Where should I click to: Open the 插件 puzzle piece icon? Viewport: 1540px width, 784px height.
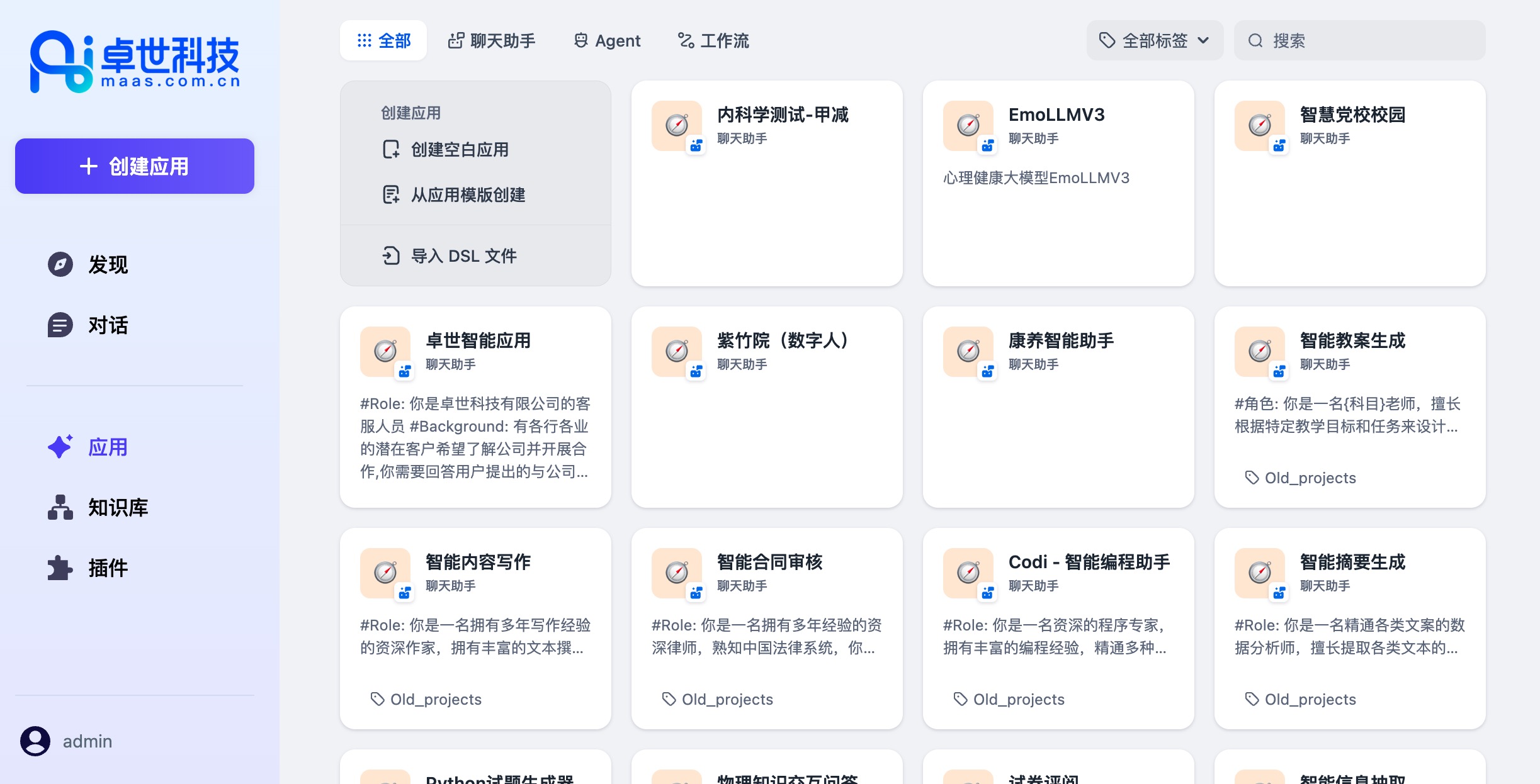coord(60,568)
